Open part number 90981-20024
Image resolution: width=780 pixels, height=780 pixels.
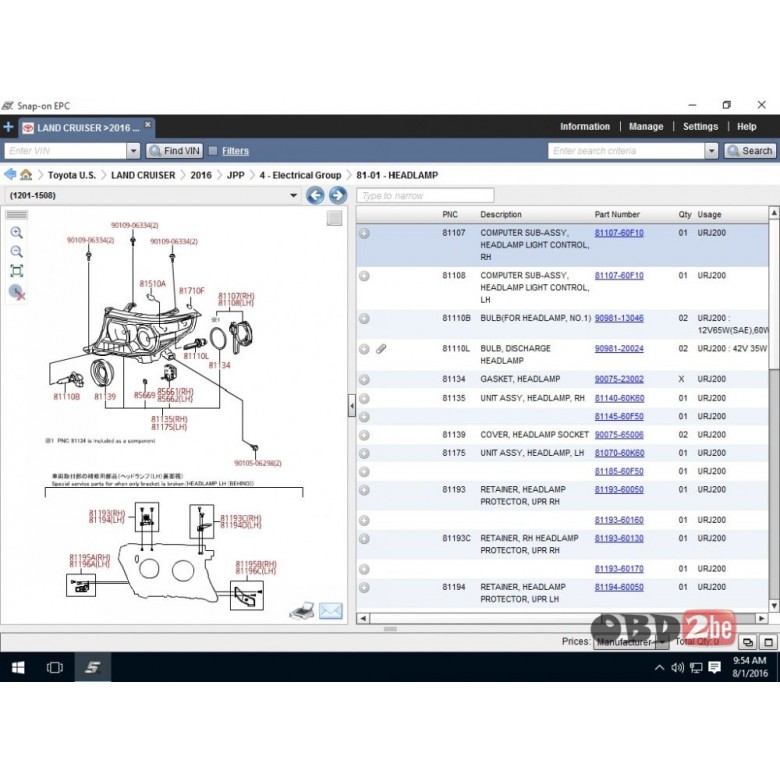pyautogui.click(x=619, y=348)
